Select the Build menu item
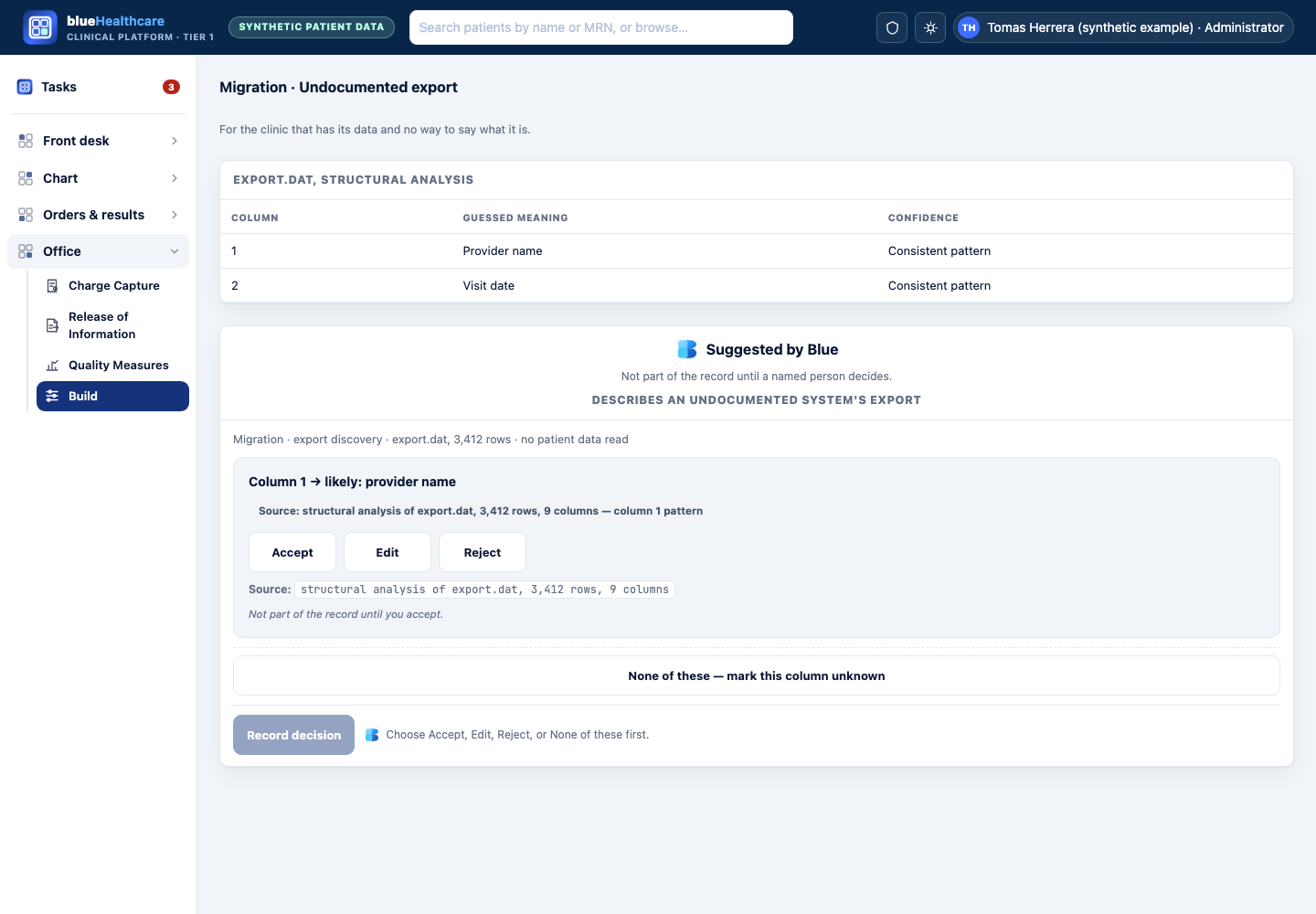The image size is (1316, 914). (x=112, y=396)
